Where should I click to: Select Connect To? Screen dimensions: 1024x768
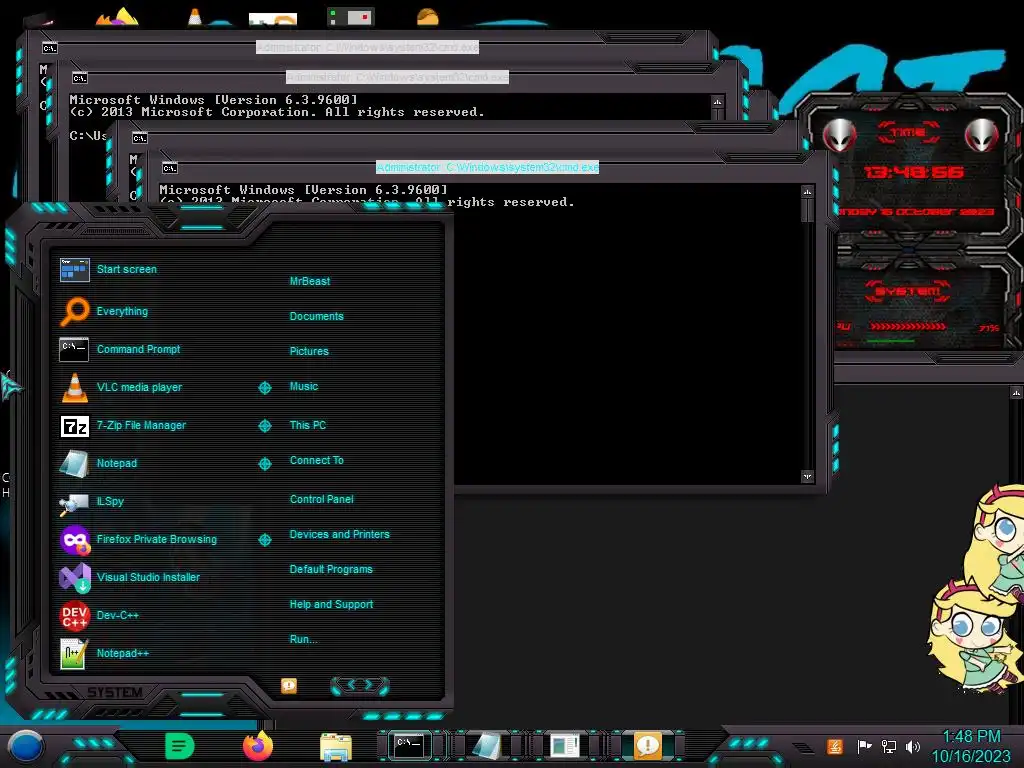click(x=317, y=460)
